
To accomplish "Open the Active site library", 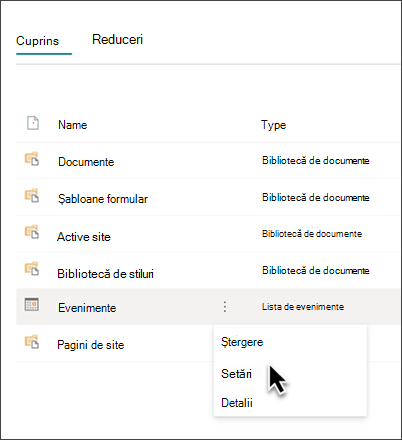I will (84, 237).
